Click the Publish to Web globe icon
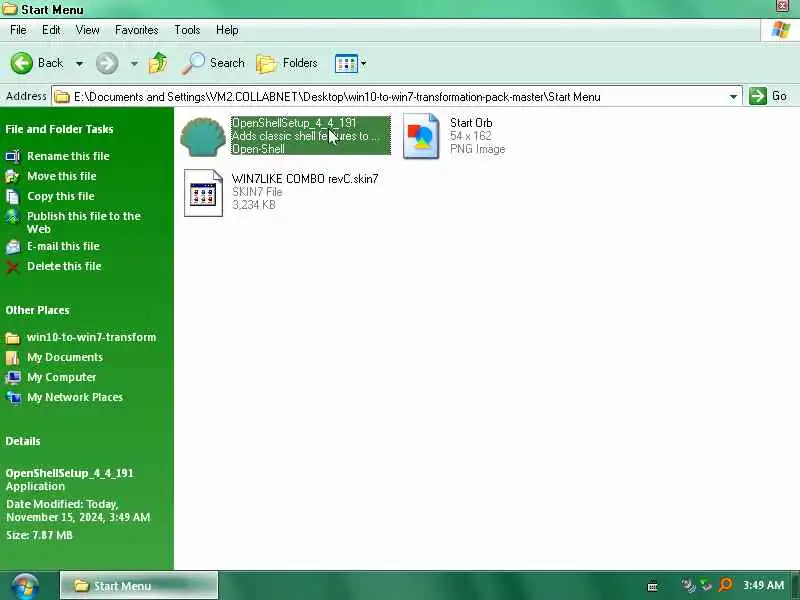The image size is (800, 600). point(13,217)
